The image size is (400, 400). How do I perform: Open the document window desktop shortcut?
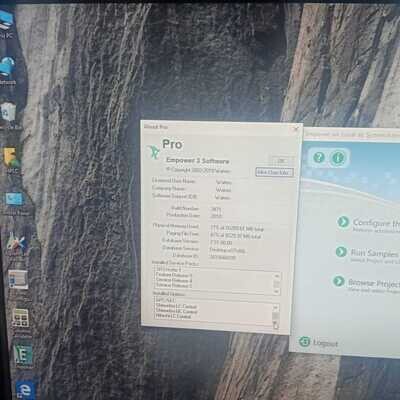(18, 279)
